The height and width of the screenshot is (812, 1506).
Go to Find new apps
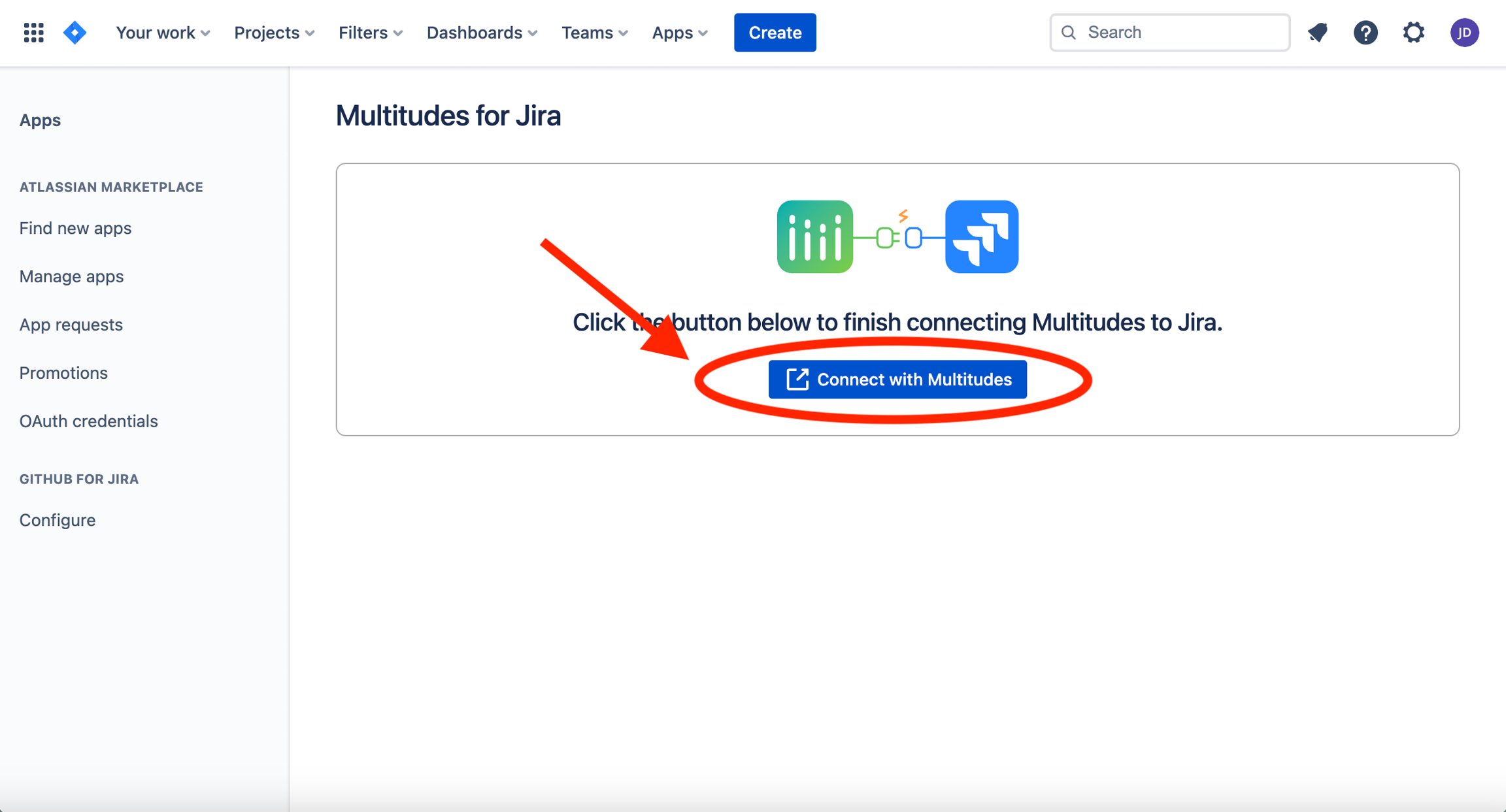pos(75,228)
